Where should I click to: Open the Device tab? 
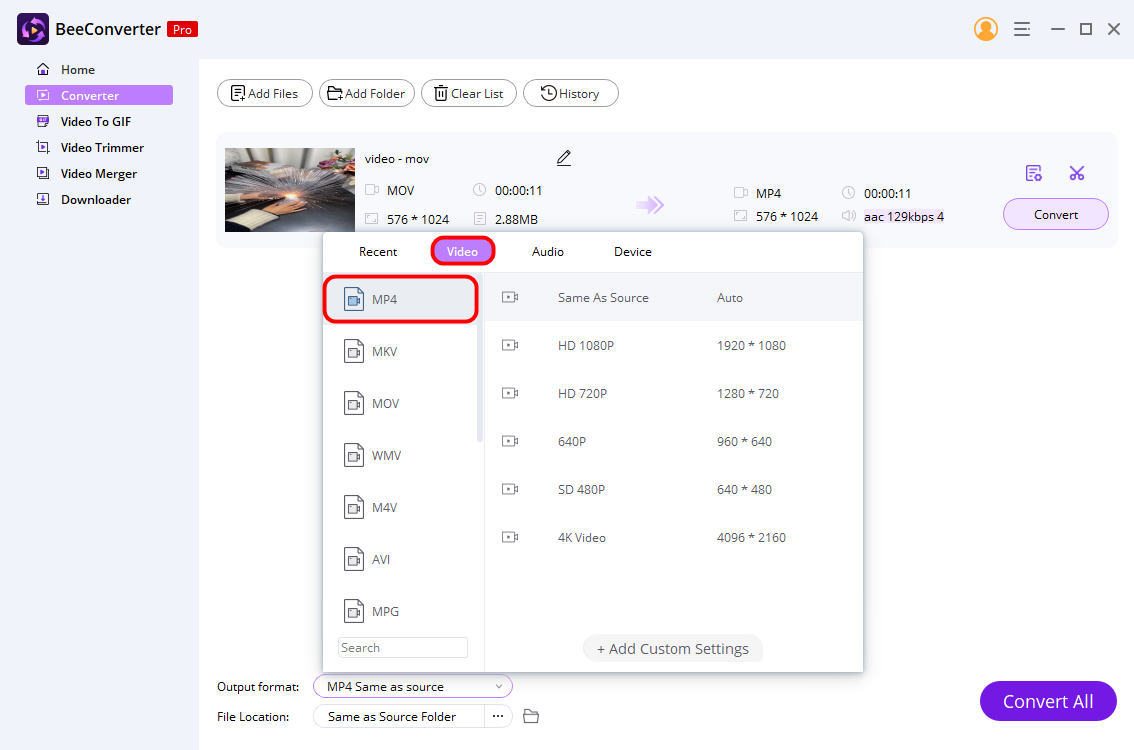pyautogui.click(x=632, y=251)
